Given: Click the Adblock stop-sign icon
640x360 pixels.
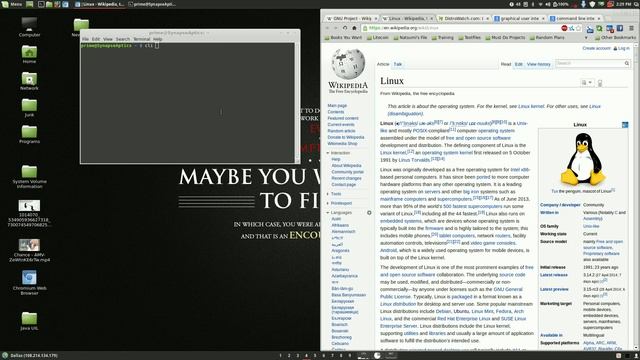Looking at the screenshot, I should click(564, 28).
